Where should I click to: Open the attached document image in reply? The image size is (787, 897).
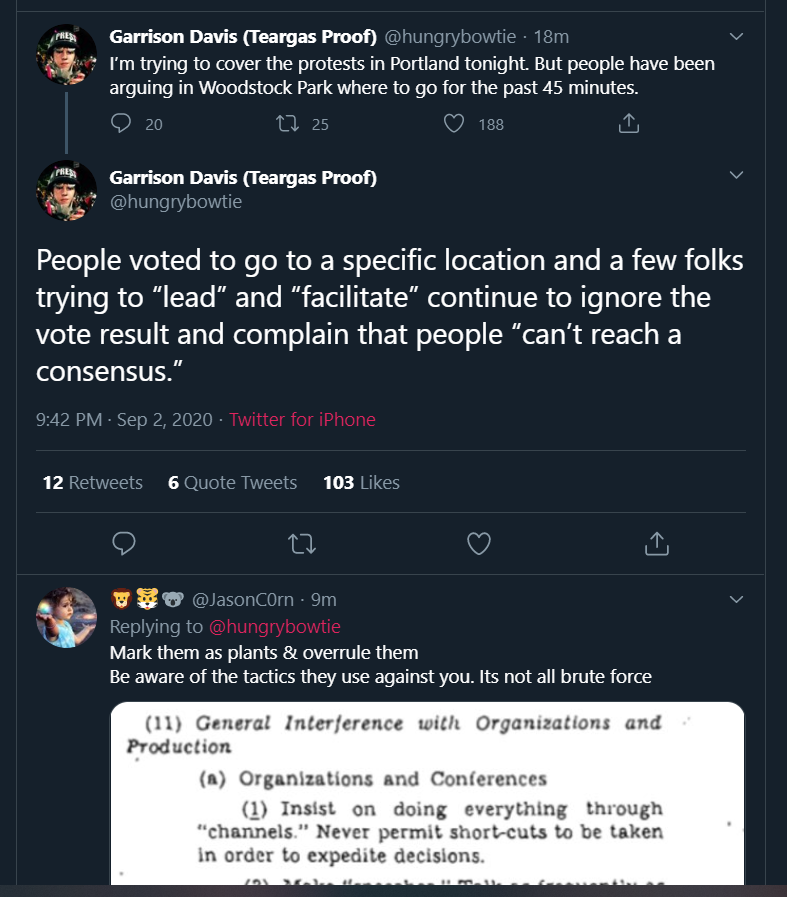coord(427,793)
